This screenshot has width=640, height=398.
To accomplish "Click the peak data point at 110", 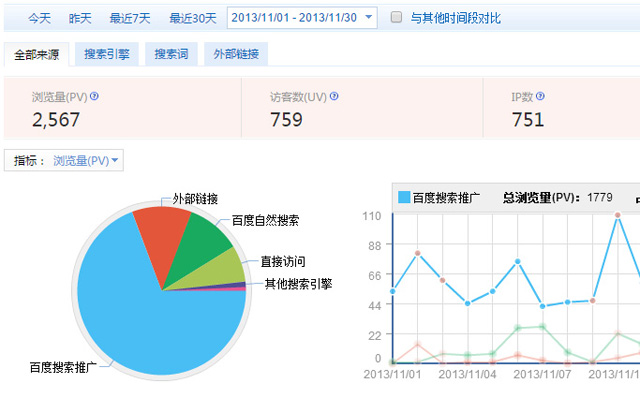I will [618, 215].
